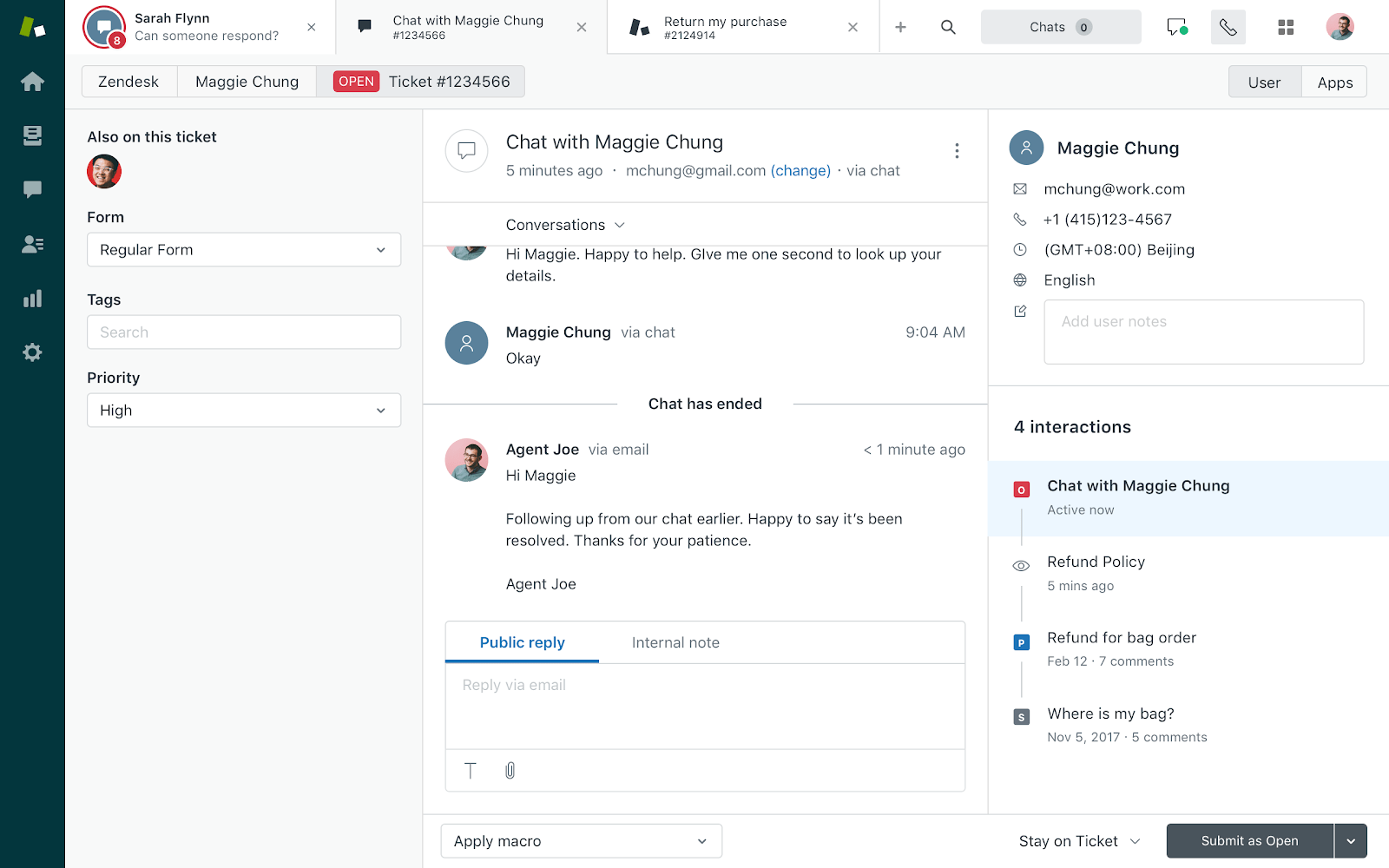Image resolution: width=1389 pixels, height=868 pixels.
Task: Open text formatting in the reply editor
Action: click(x=470, y=770)
